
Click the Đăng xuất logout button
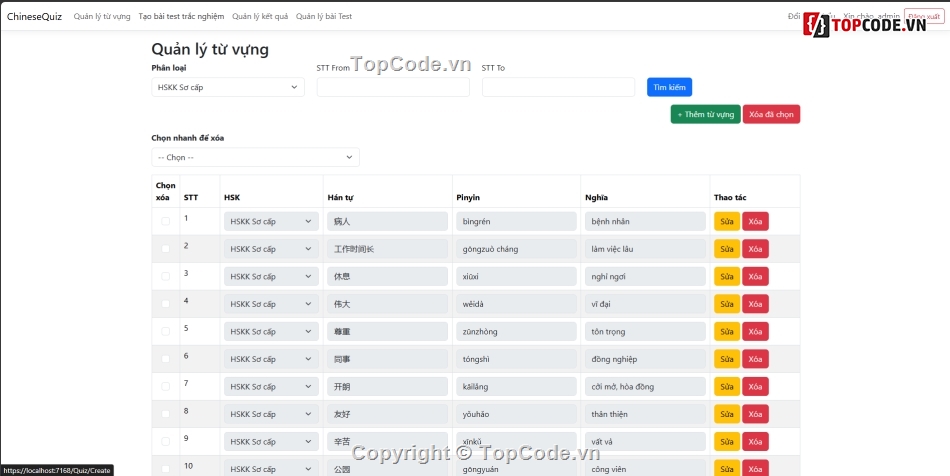pyautogui.click(x=924, y=16)
